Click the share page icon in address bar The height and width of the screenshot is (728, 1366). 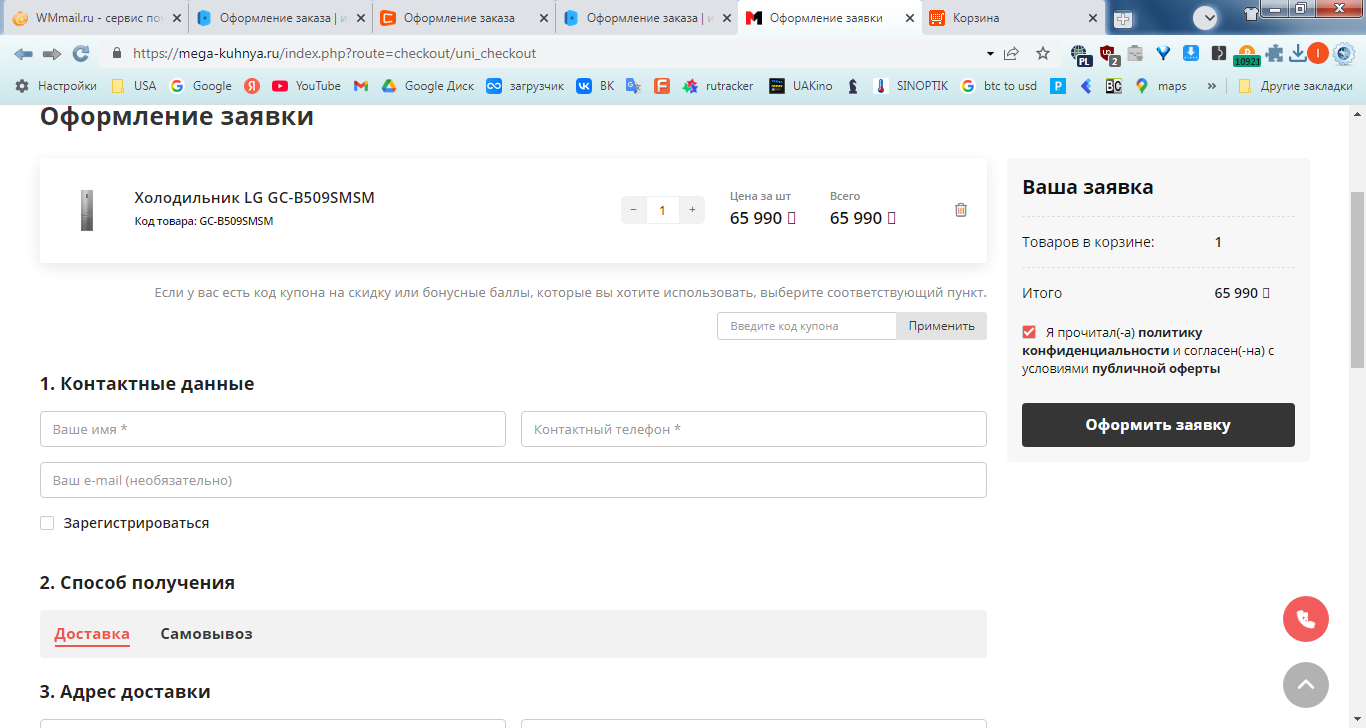[x=1012, y=53]
